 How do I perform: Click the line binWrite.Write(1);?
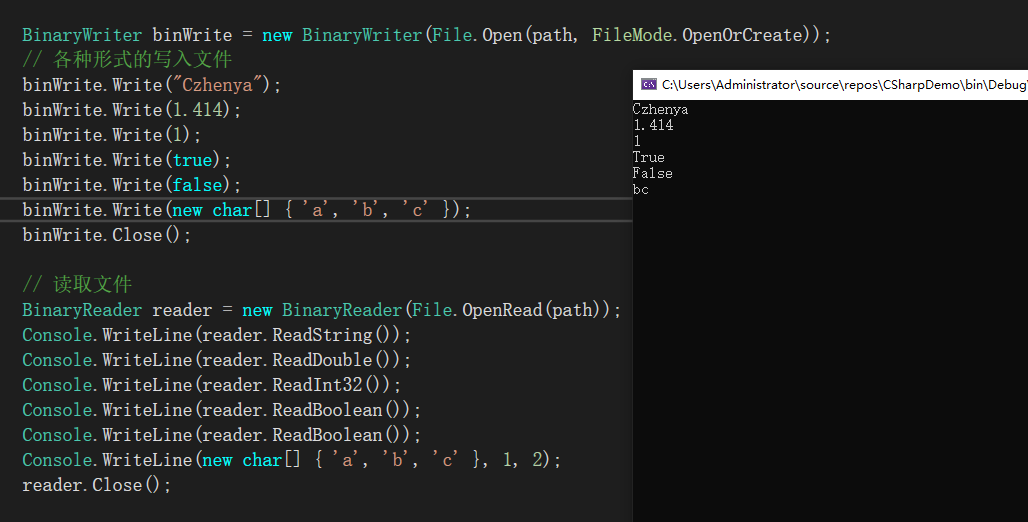click(x=111, y=135)
